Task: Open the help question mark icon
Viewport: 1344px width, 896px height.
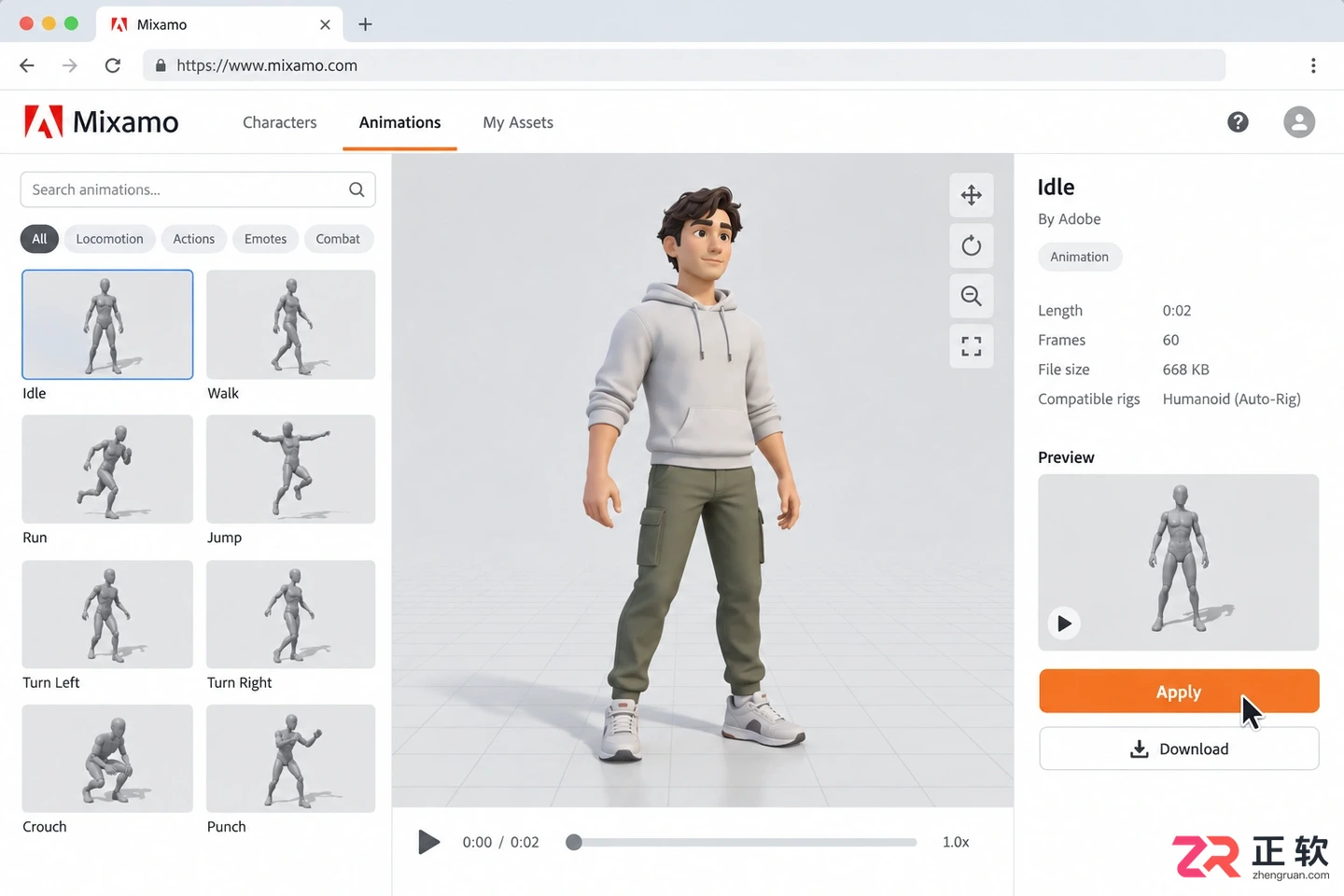Action: [1238, 122]
